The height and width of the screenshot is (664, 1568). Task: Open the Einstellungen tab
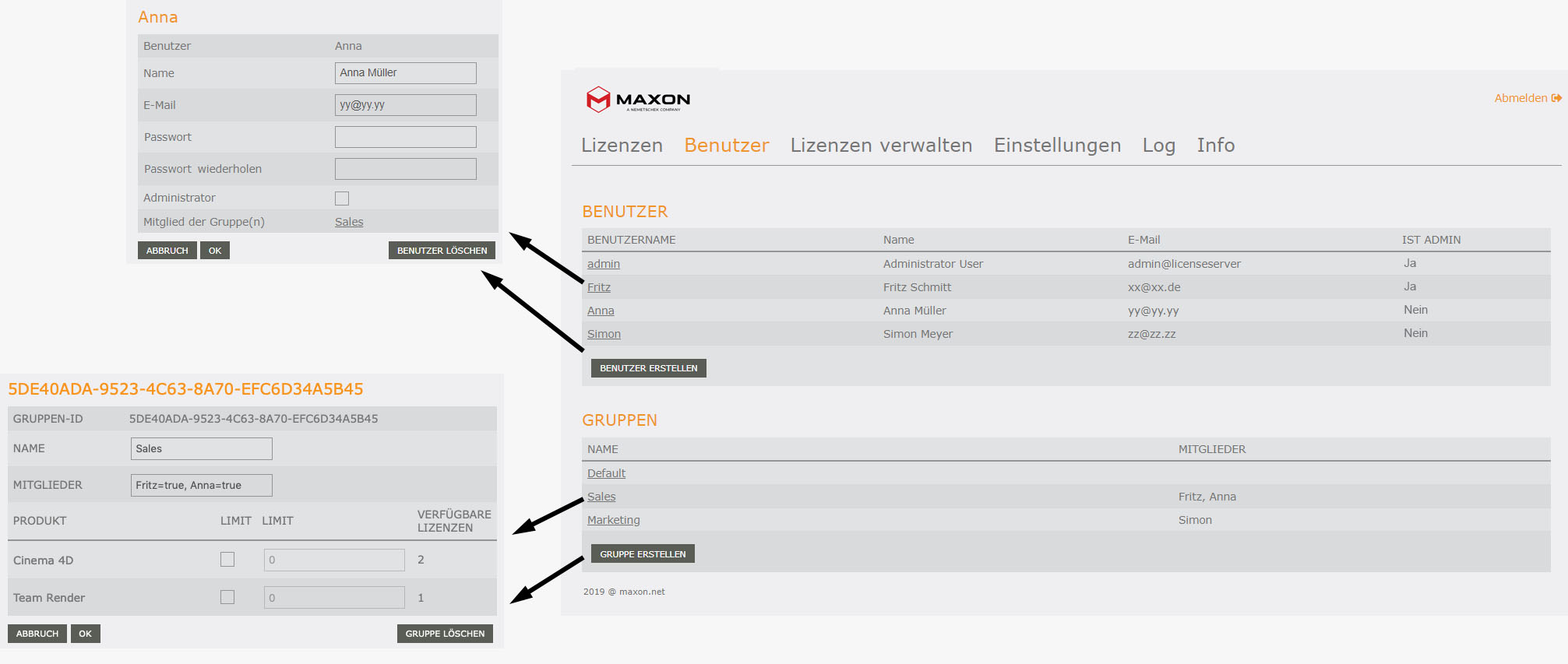tap(1057, 146)
